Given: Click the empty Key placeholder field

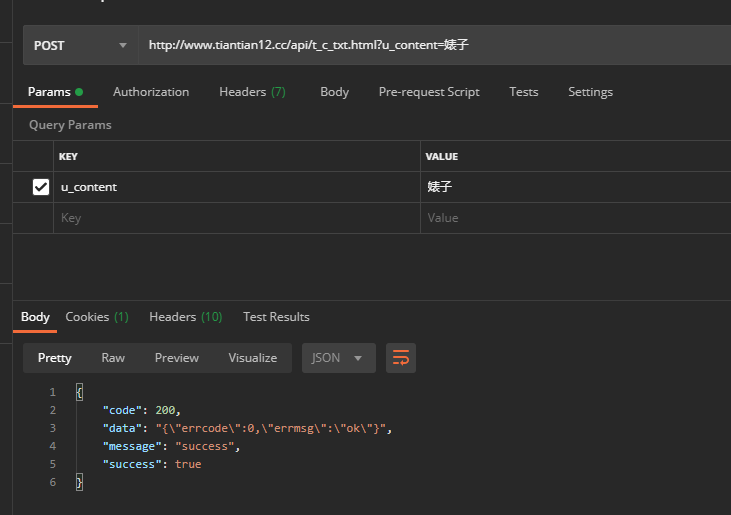Looking at the screenshot, I should point(236,218).
